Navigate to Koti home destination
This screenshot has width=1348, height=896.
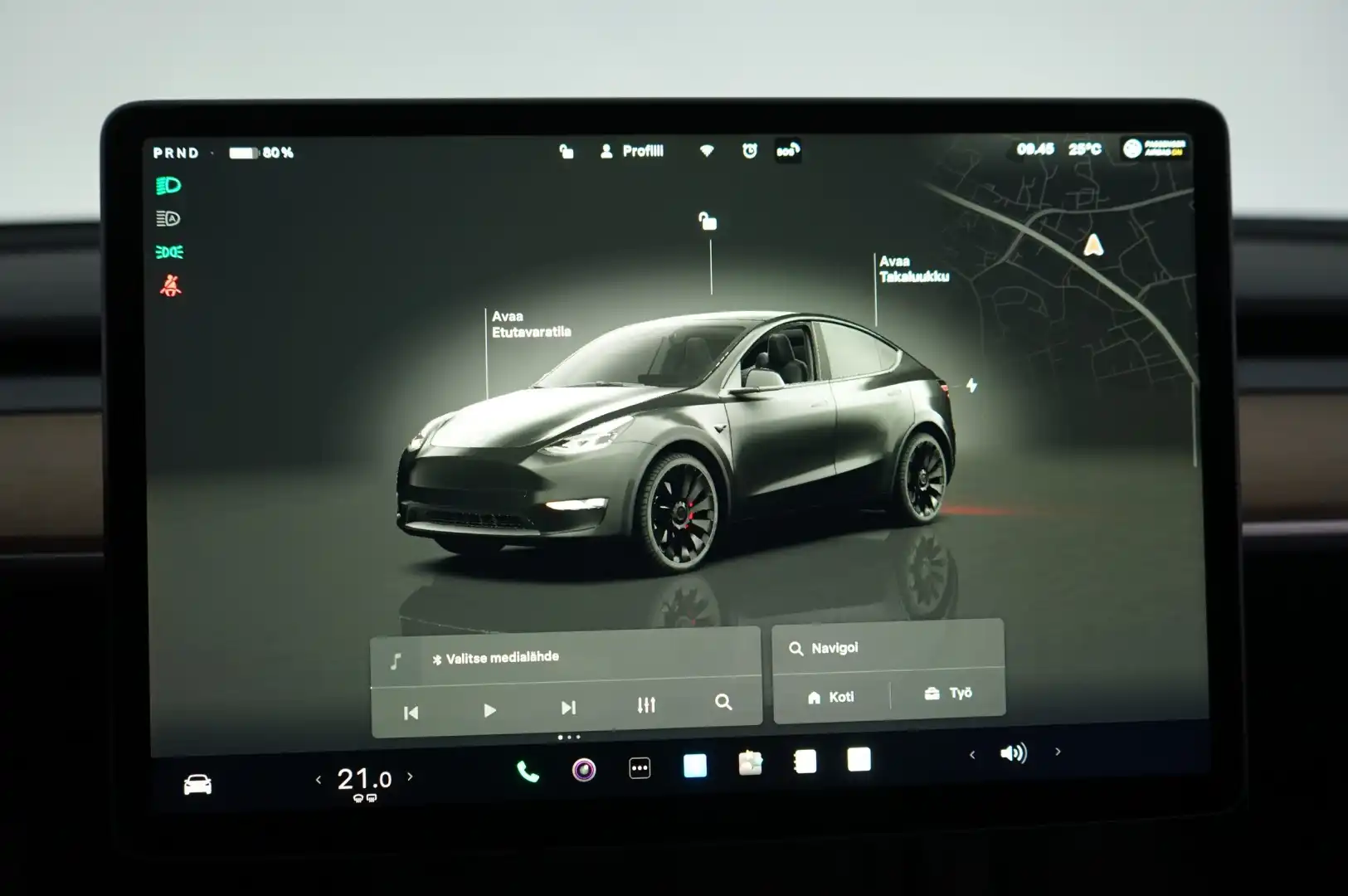point(830,697)
